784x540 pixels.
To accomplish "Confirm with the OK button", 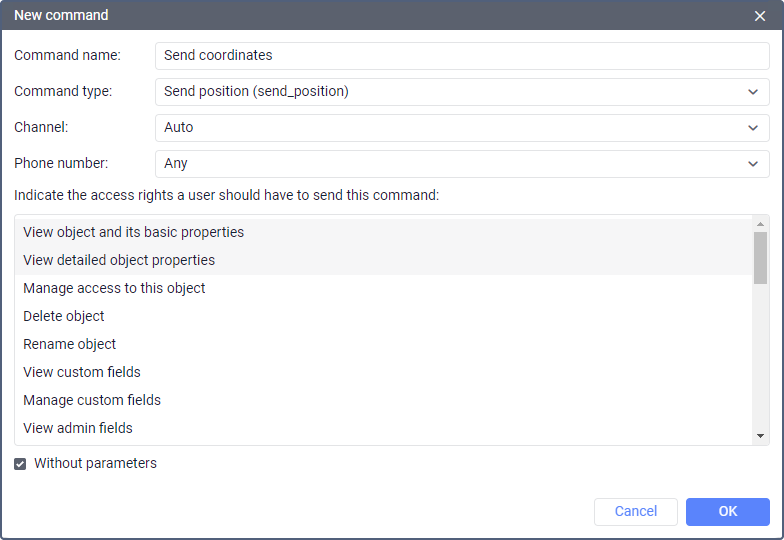I will tap(727, 511).
